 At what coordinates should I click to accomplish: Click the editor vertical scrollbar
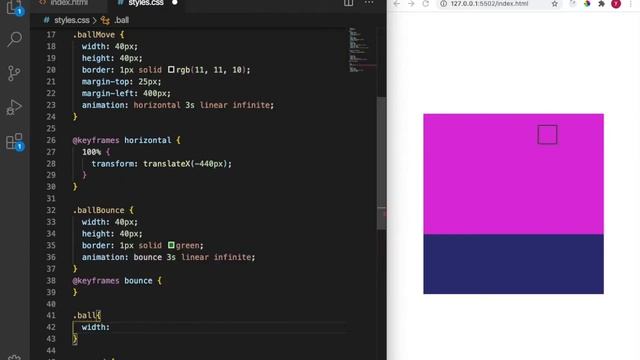[x=382, y=163]
